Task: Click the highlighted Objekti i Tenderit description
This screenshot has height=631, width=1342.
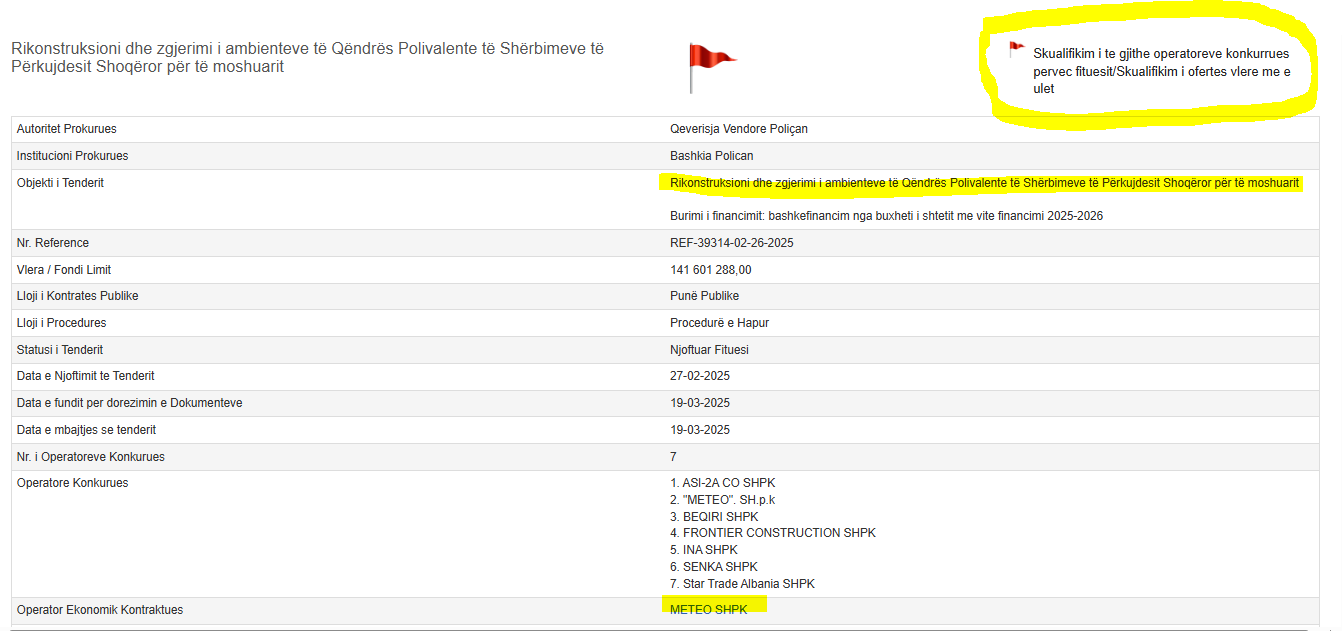Action: [x=984, y=183]
